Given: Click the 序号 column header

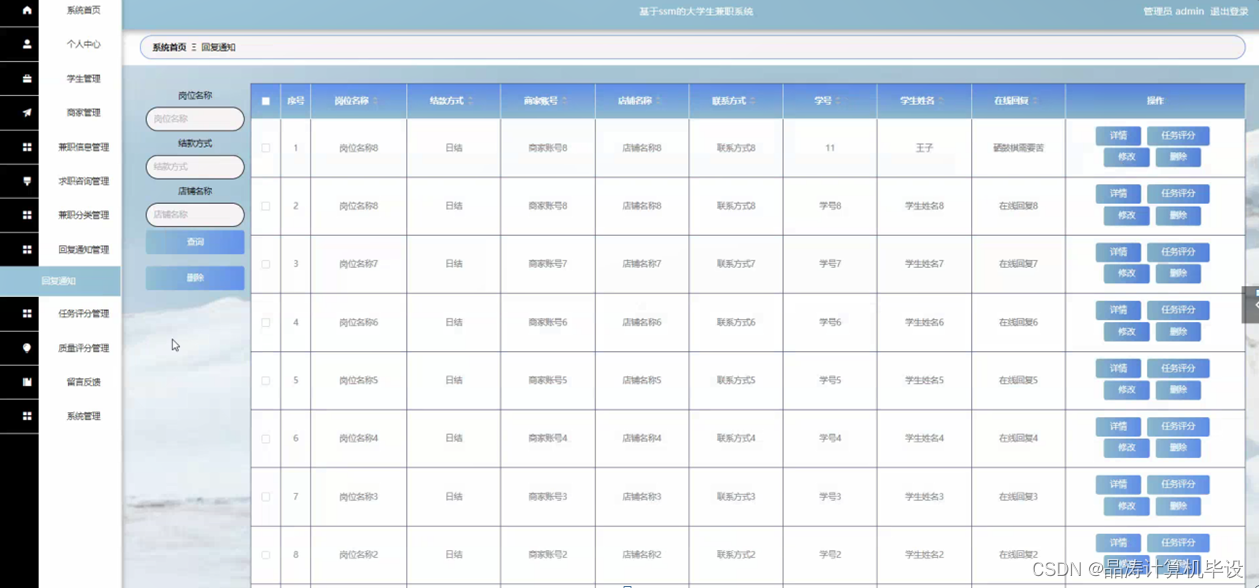Looking at the screenshot, I should [295, 101].
